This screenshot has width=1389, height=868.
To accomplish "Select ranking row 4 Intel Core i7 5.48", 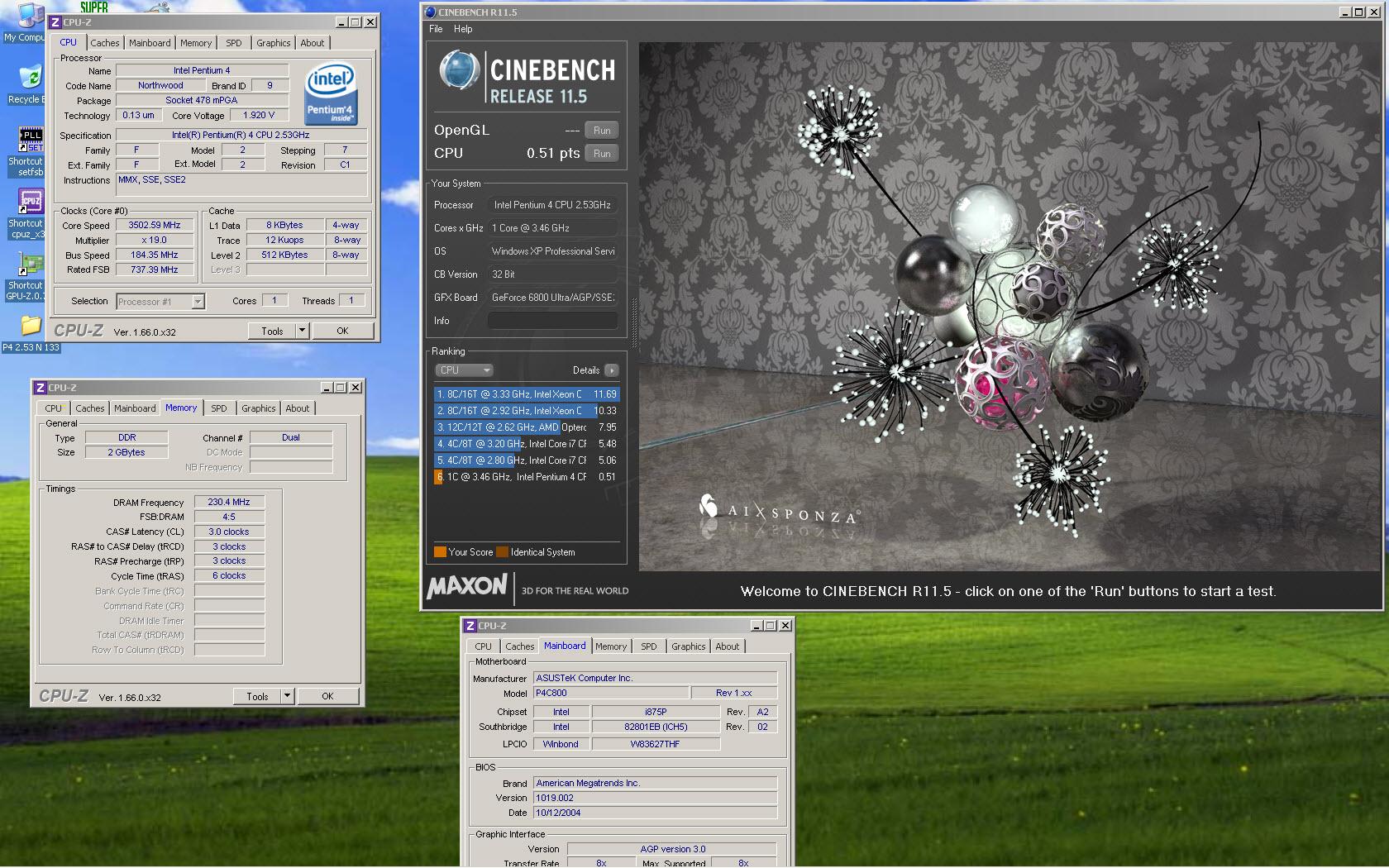I will [x=527, y=444].
